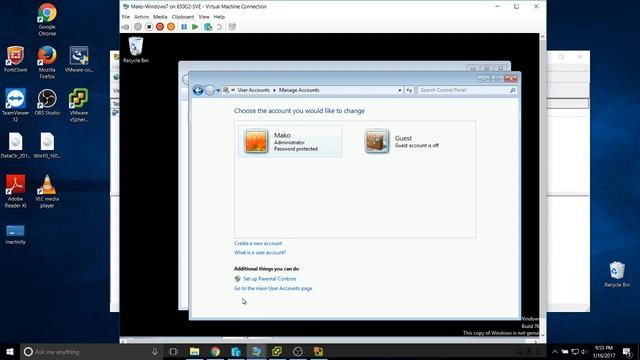Click the red Shut Down VM icon
Viewport: 640px width, 360px height.
click(160, 27)
